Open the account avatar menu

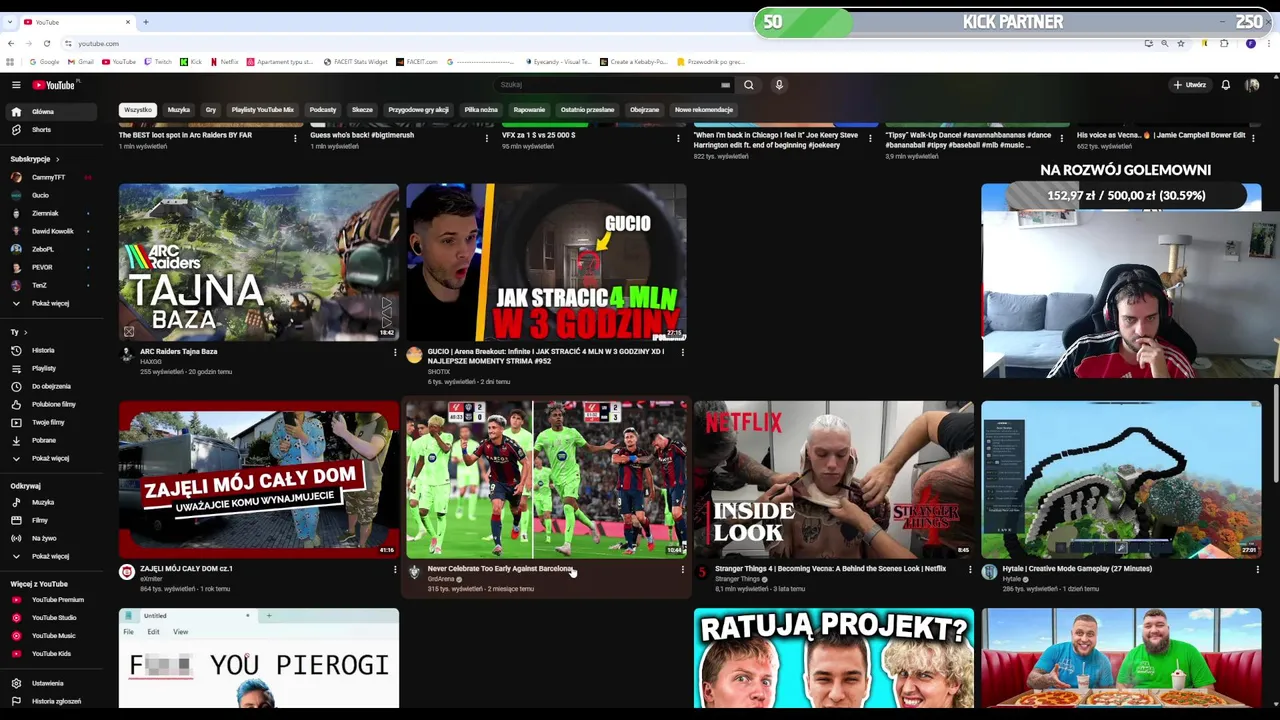point(1252,85)
